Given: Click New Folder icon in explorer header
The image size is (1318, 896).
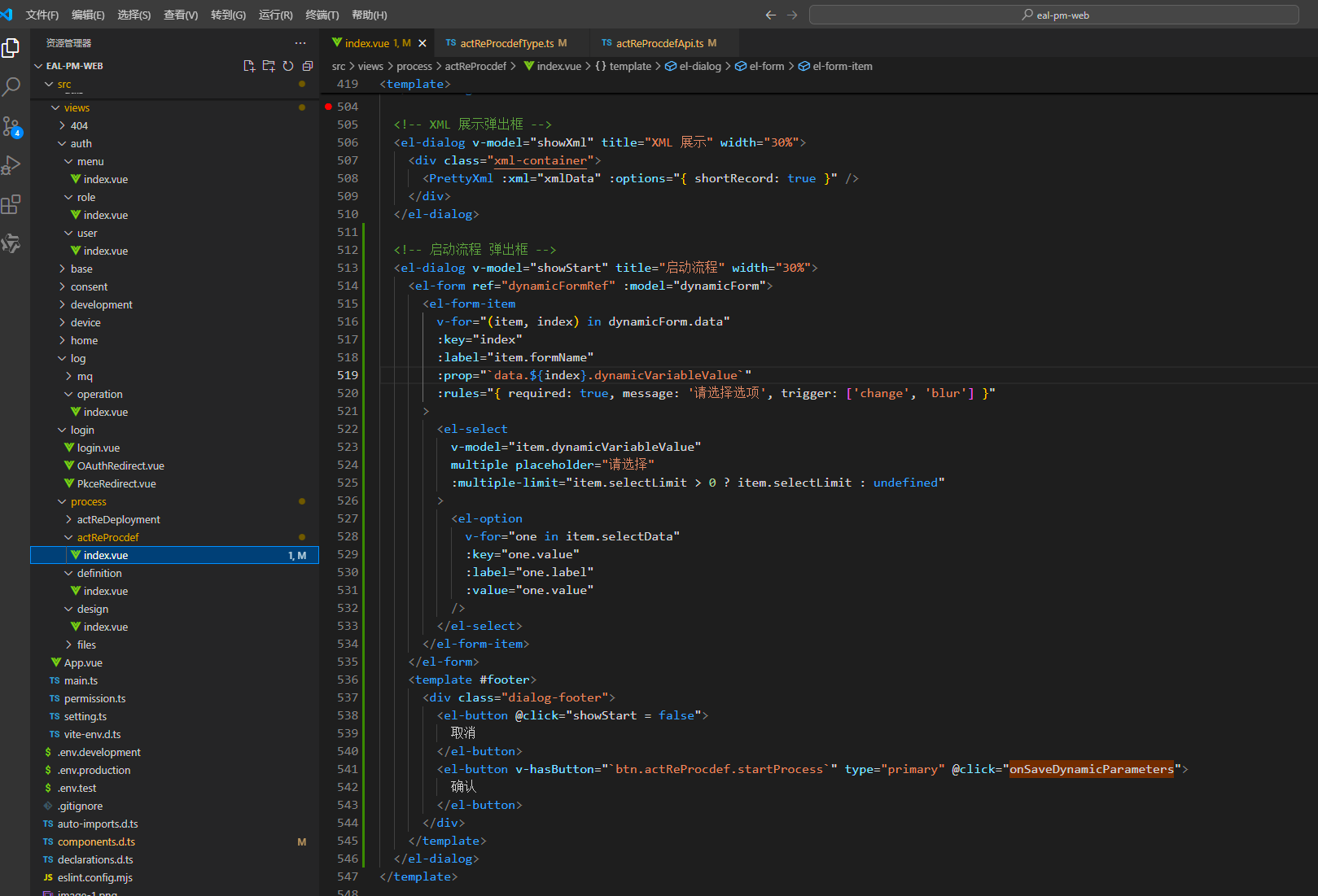Looking at the screenshot, I should point(269,66).
